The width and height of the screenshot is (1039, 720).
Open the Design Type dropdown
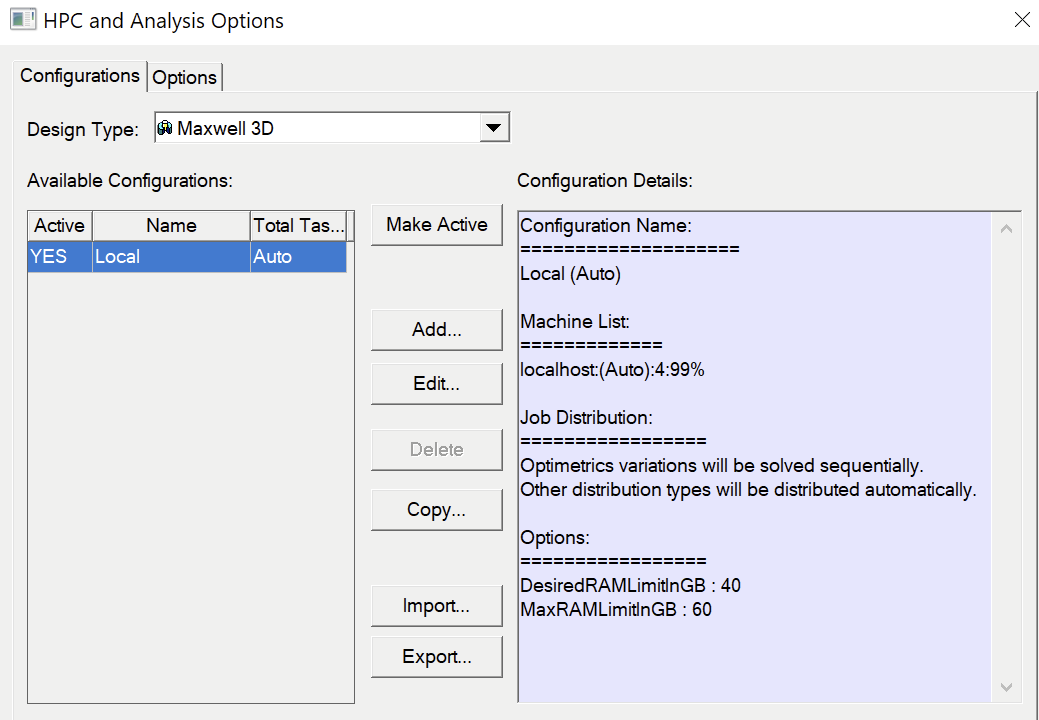pyautogui.click(x=494, y=127)
